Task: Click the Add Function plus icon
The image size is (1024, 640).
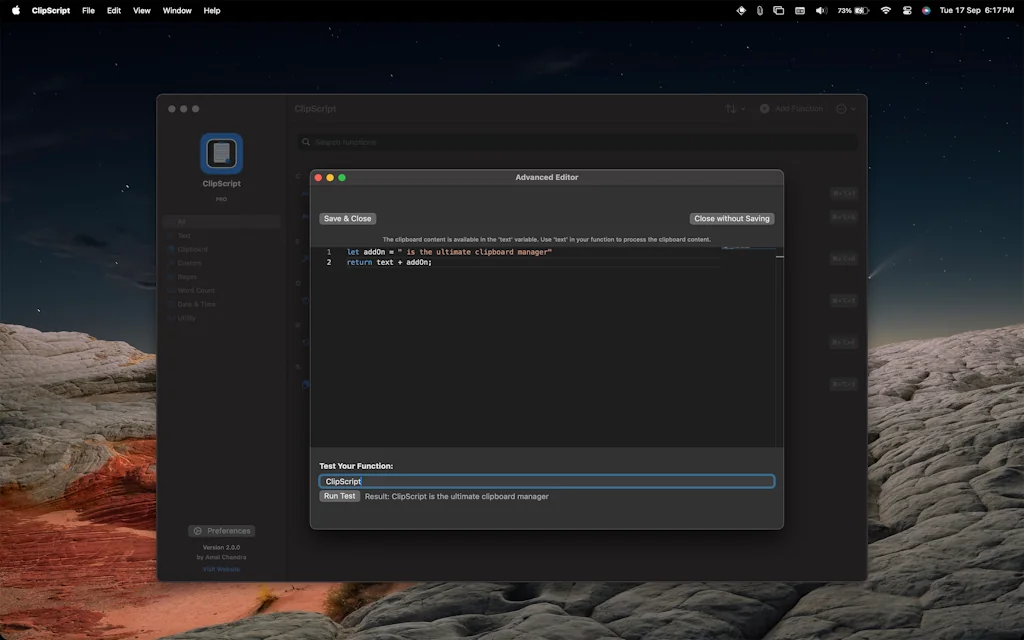Action: pyautogui.click(x=765, y=108)
